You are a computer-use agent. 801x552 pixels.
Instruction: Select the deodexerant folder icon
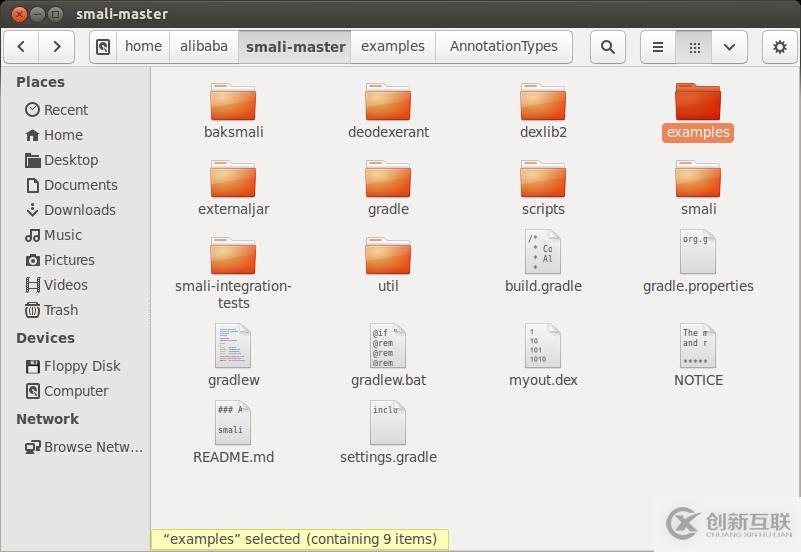(x=388, y=102)
